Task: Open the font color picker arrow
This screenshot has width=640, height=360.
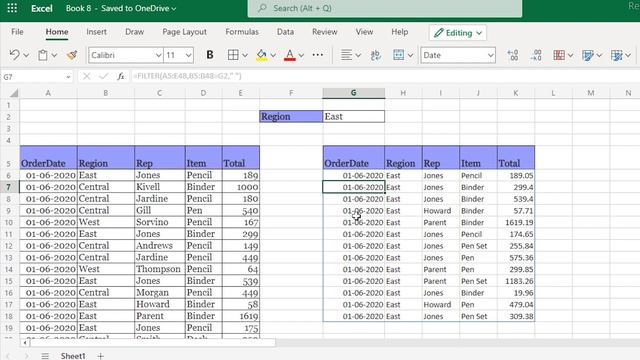Action: (301, 55)
